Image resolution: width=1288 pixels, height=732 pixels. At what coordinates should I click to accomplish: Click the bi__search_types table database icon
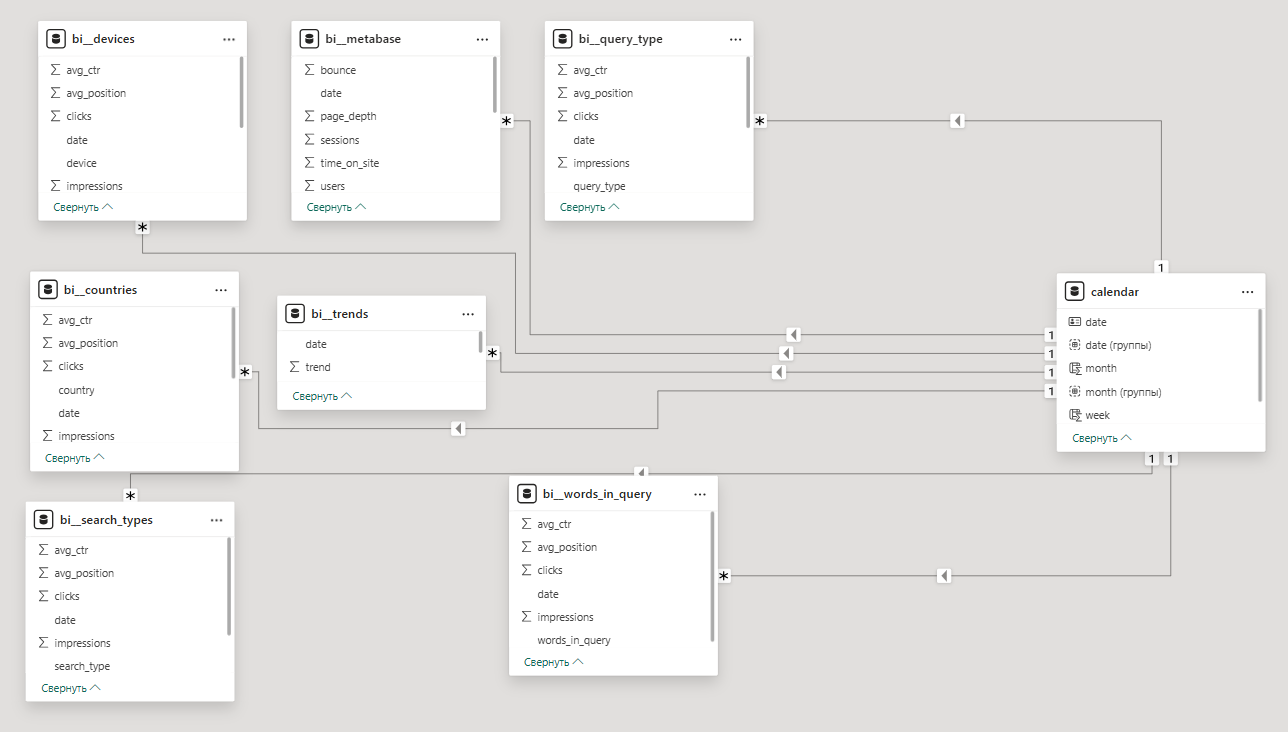(44, 520)
